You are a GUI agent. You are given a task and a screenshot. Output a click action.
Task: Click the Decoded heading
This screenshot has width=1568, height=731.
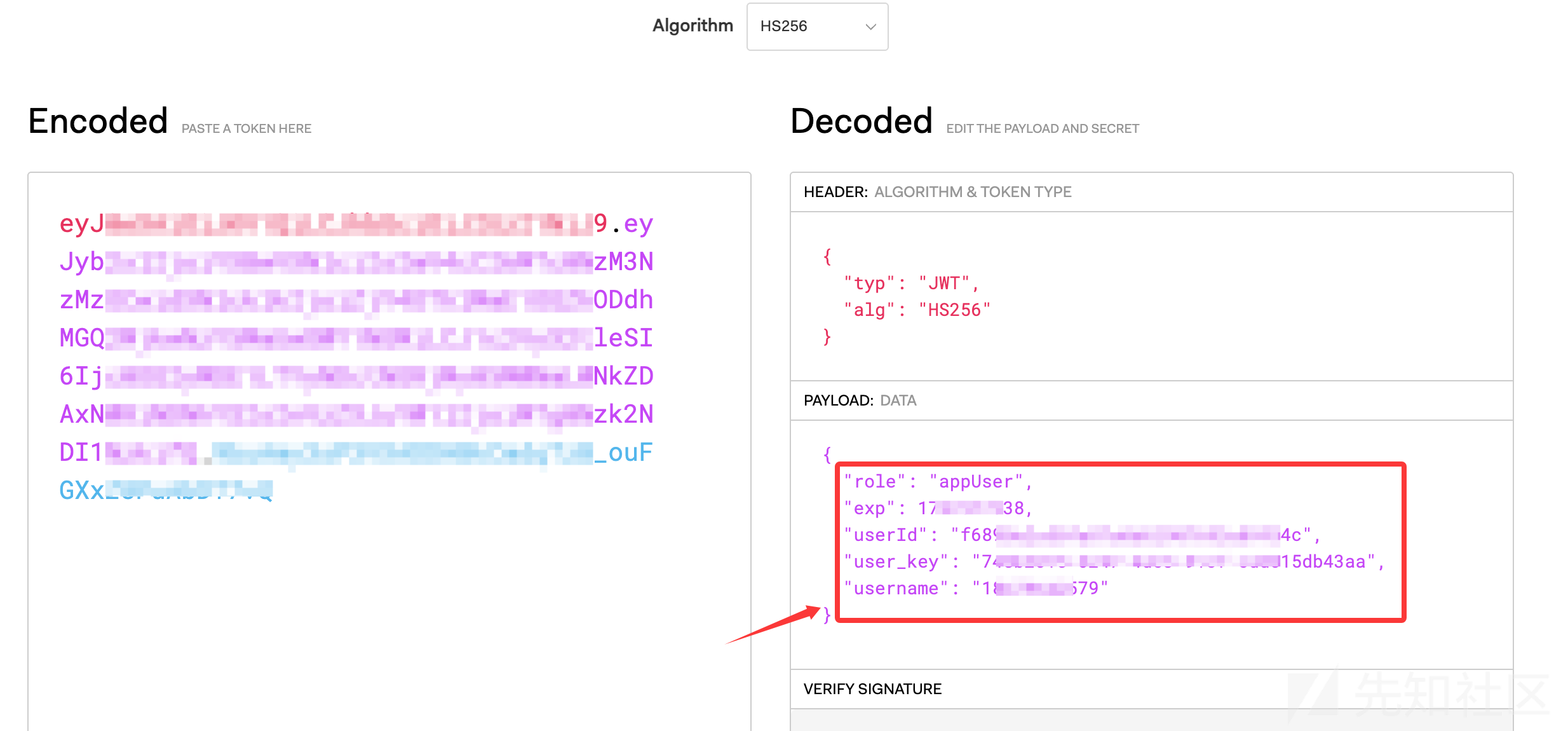point(861,121)
